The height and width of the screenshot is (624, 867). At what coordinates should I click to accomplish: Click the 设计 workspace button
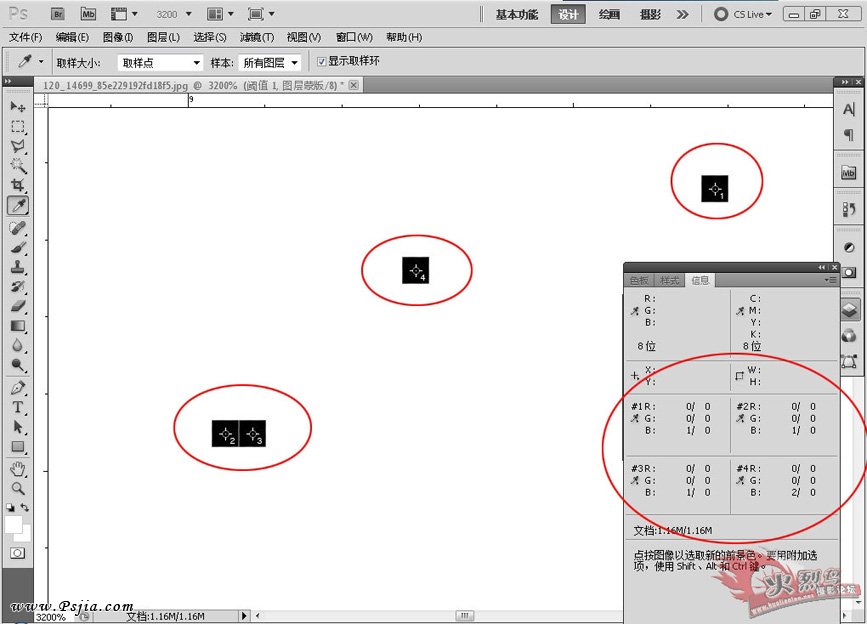click(x=568, y=14)
